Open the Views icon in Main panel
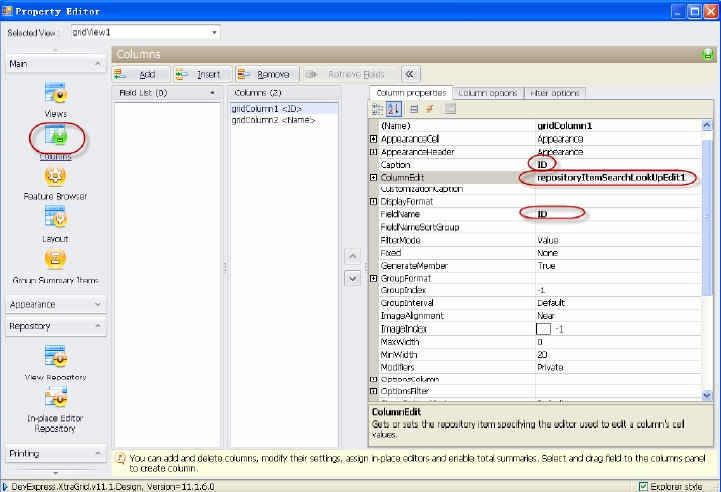The image size is (721, 492). point(56,93)
